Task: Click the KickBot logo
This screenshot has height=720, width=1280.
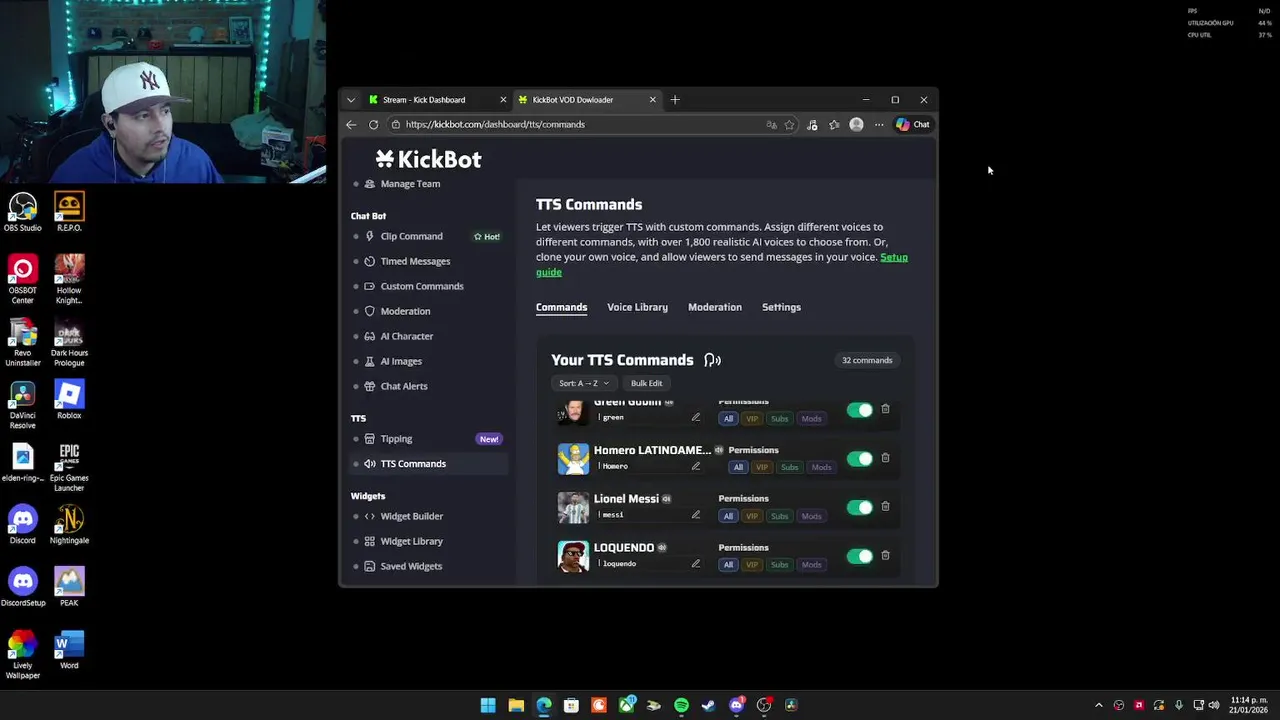Action: click(428, 159)
